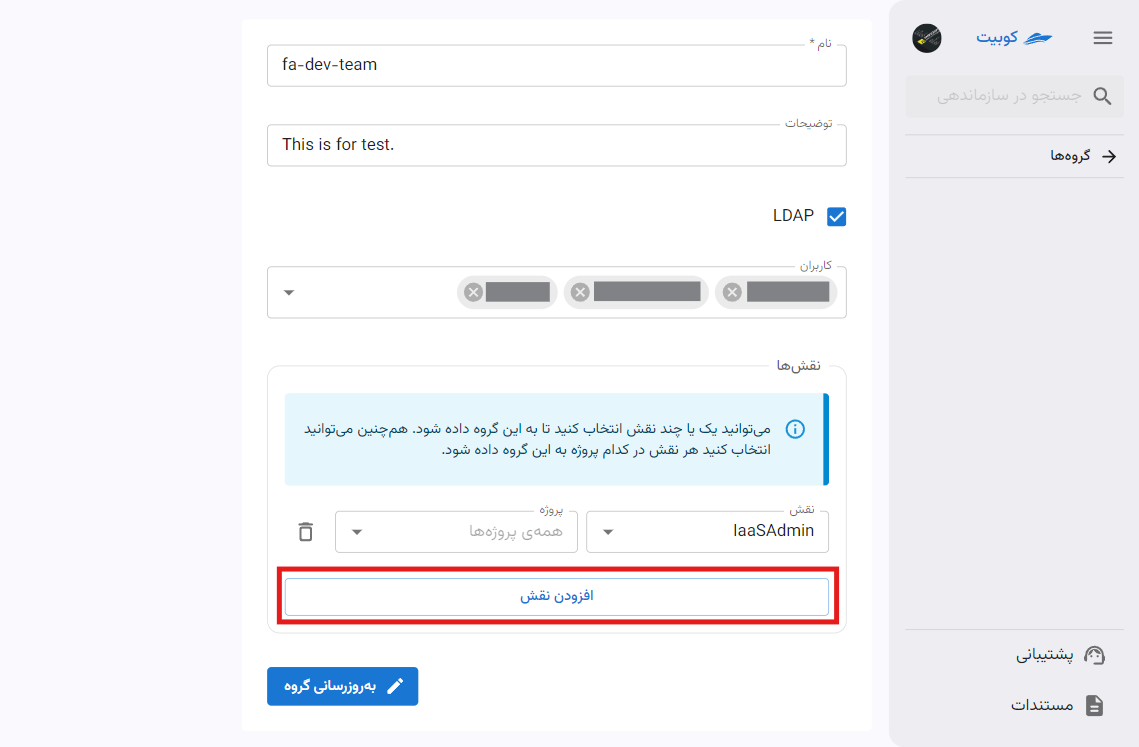Image resolution: width=1139 pixels, height=747 pixels.
Task: Open the hamburger menu icon
Action: tap(1102, 38)
